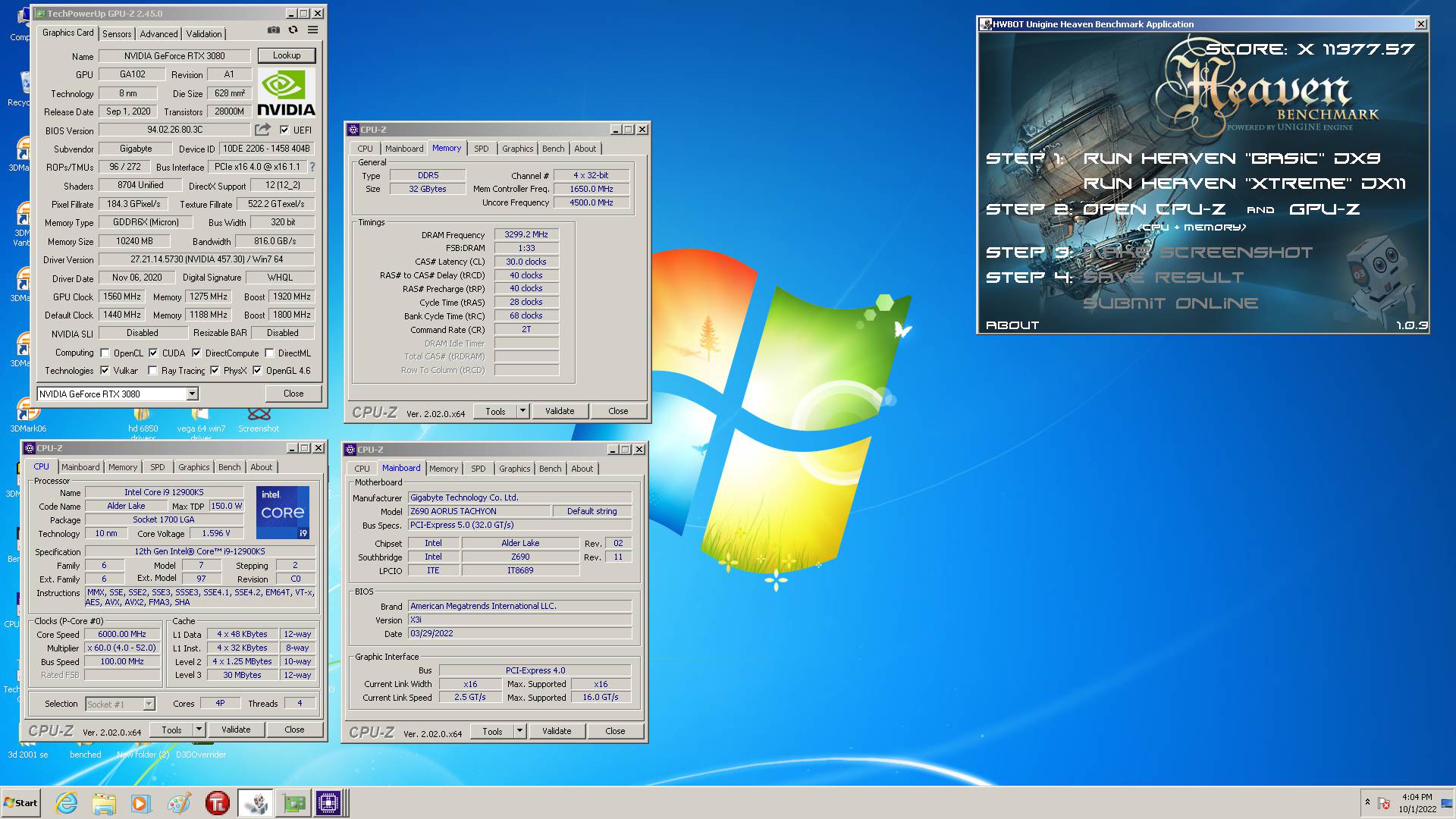The image size is (1456, 819).
Task: Click Validate in the CPU-Z Memory window
Action: pos(560,411)
